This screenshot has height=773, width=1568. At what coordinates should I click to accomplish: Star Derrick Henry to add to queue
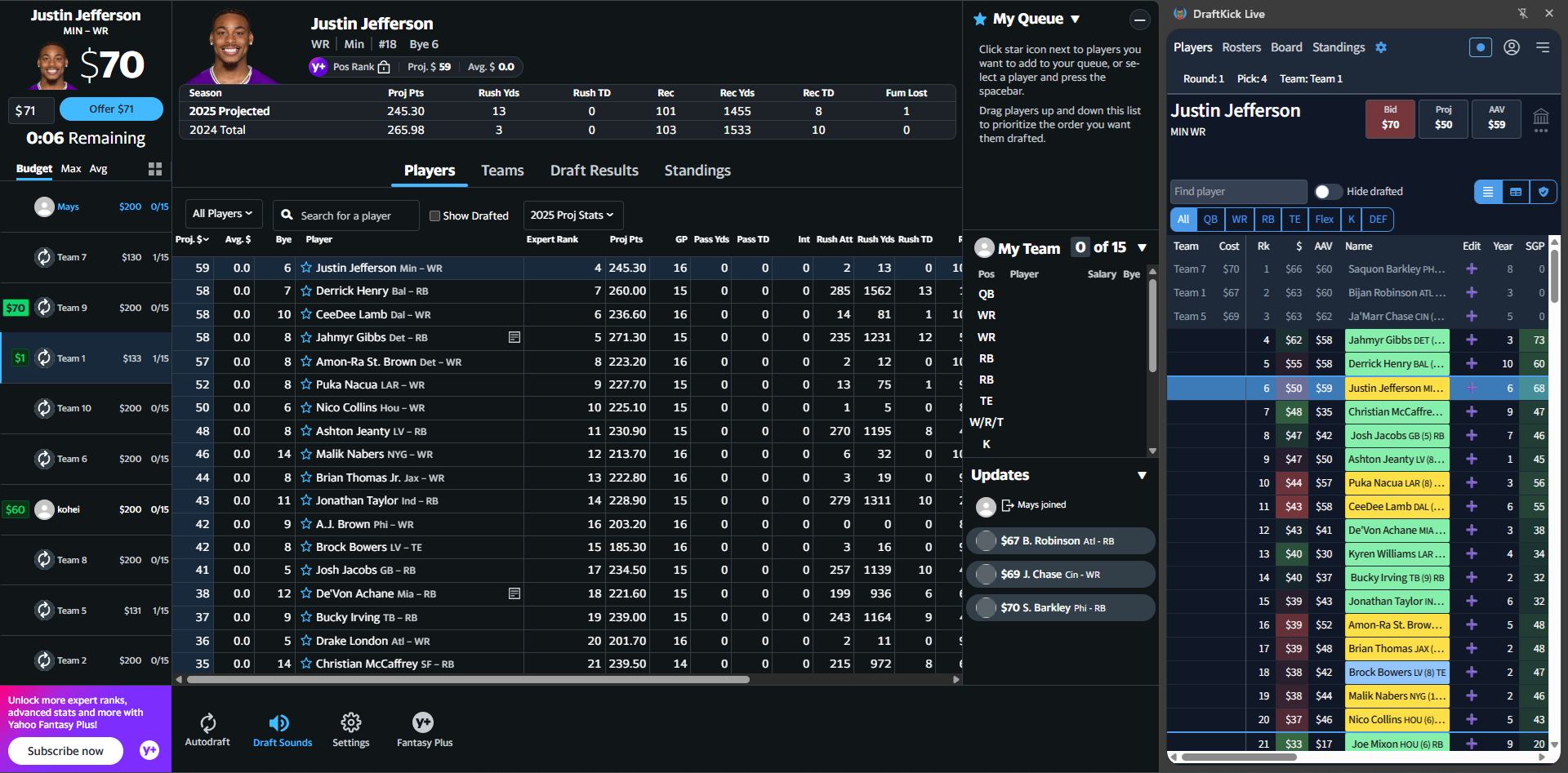coord(306,291)
